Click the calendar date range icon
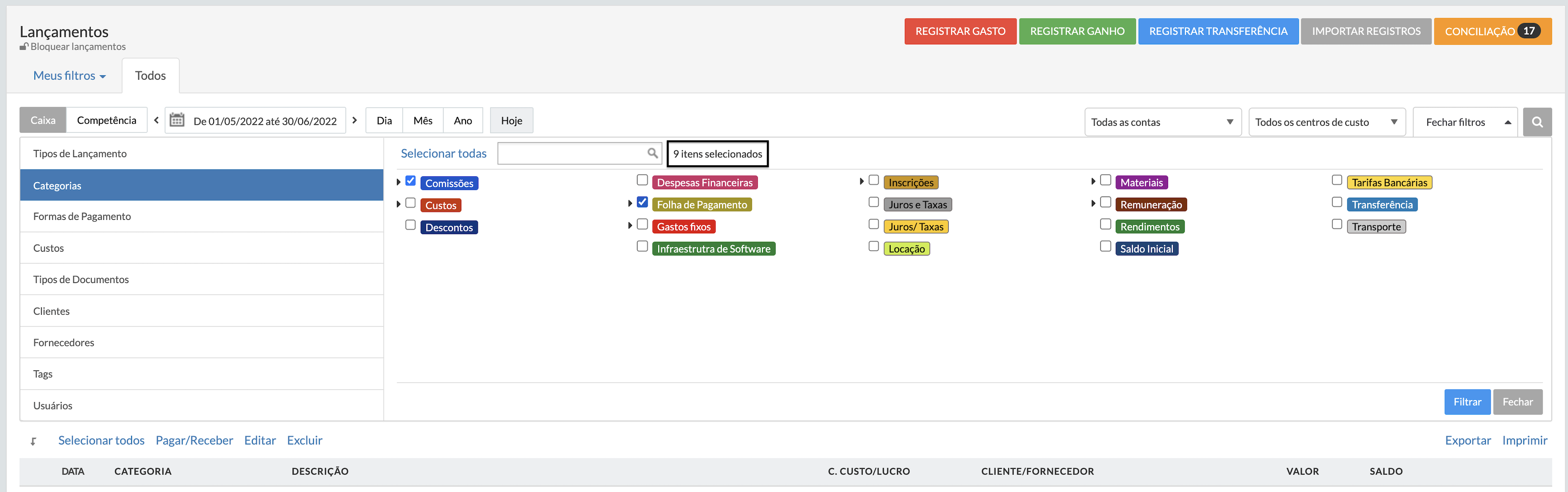Screen dimensions: 1568x492 (x=177, y=120)
